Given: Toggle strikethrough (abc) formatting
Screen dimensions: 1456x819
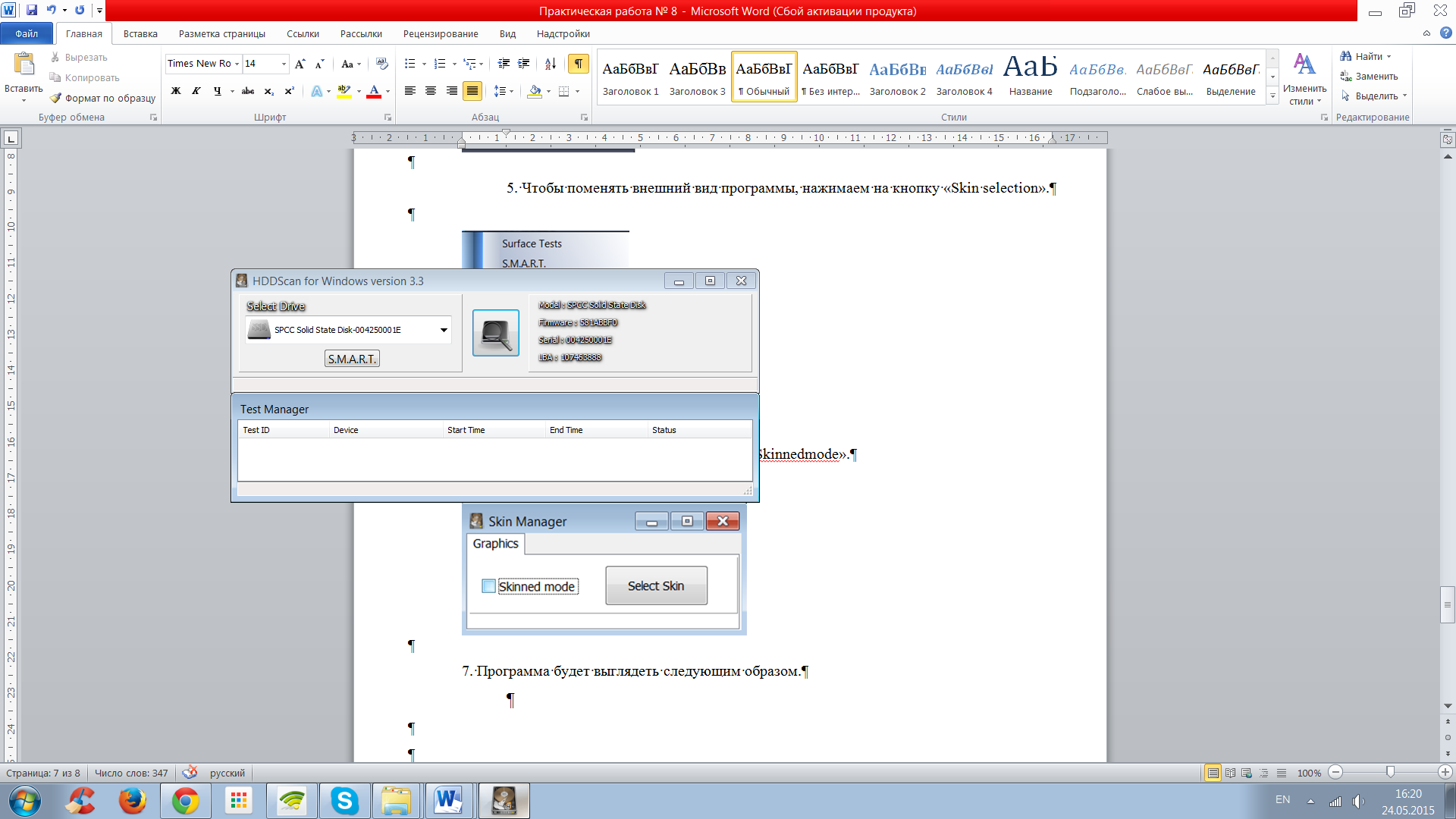Looking at the screenshot, I should 248,91.
